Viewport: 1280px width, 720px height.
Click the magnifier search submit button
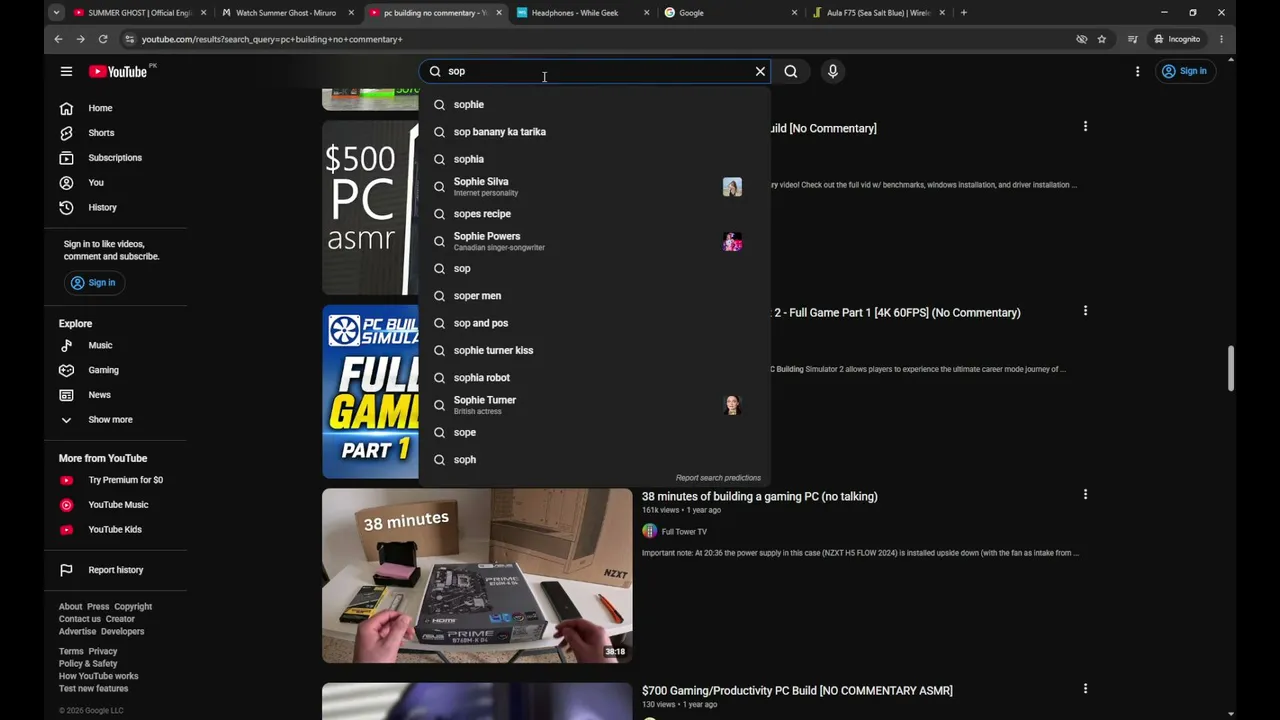pyautogui.click(x=791, y=71)
